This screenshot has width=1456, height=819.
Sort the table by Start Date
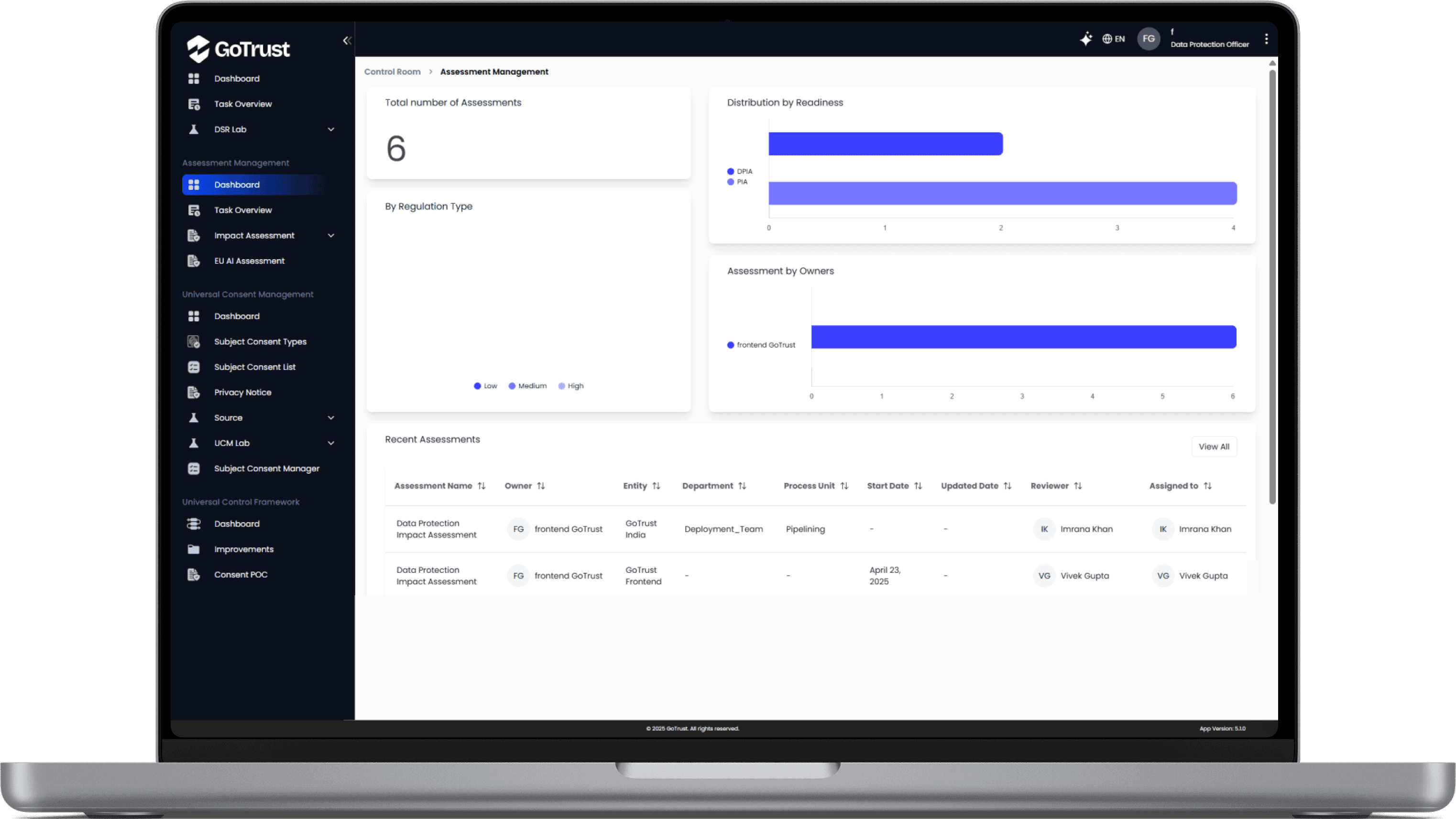pyautogui.click(x=918, y=486)
